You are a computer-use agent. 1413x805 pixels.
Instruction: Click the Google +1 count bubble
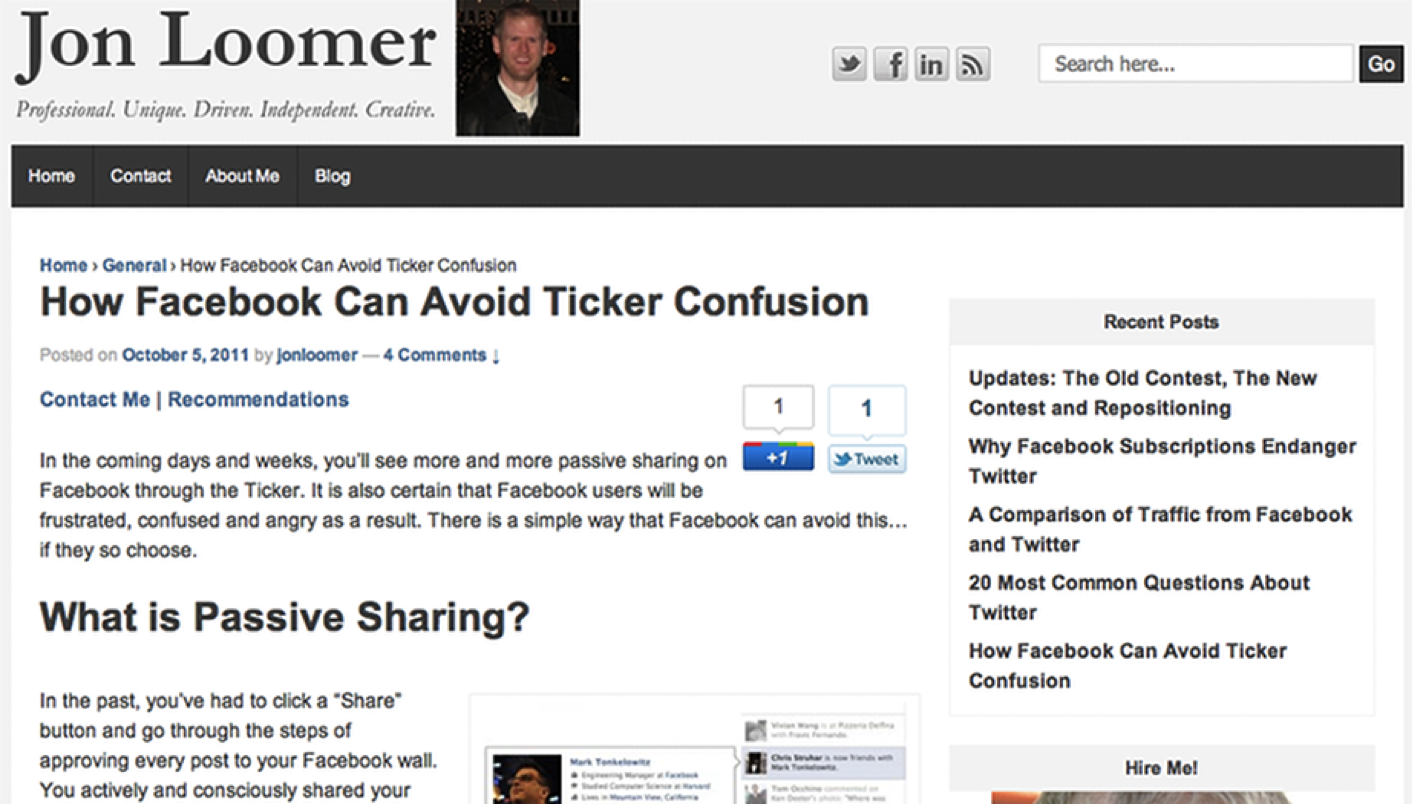pos(778,407)
